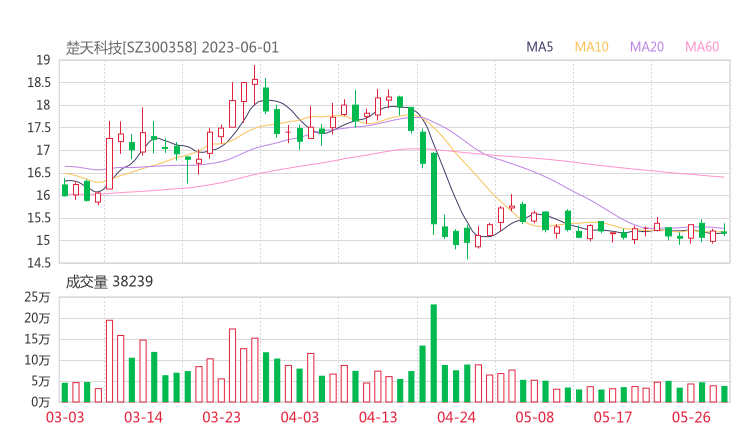Click the 15万 volume axis label
This screenshot has width=740, height=440.
(x=37, y=339)
